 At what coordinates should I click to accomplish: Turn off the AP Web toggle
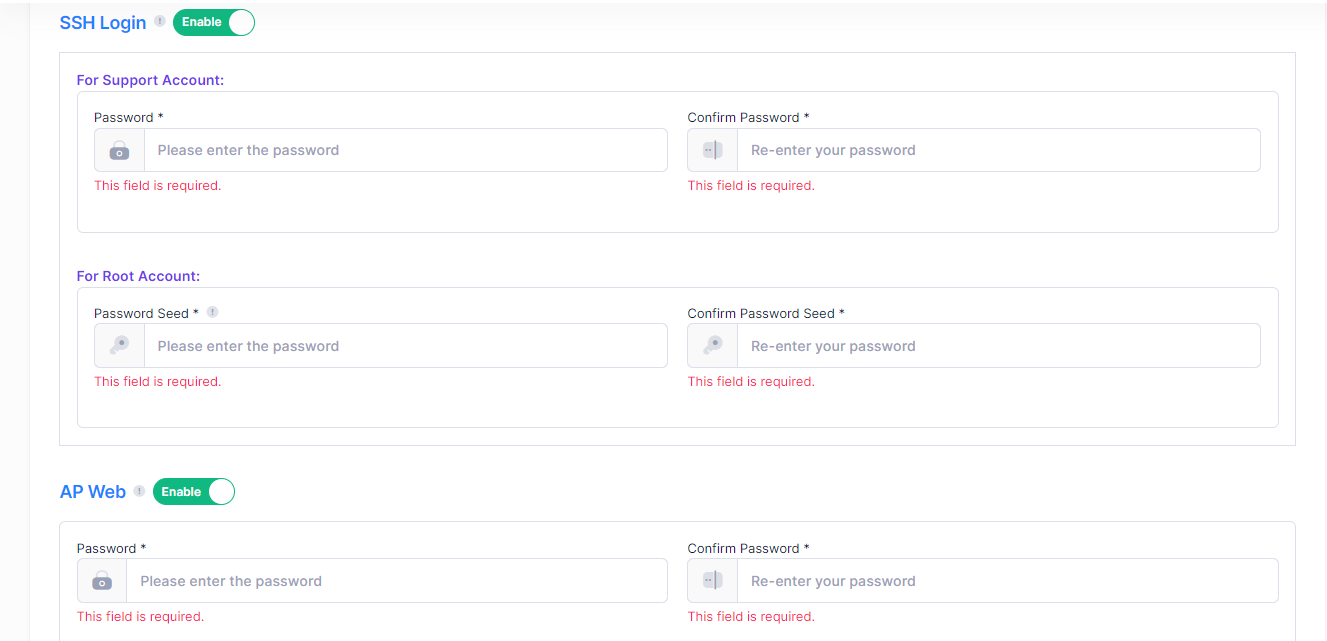[x=194, y=492]
